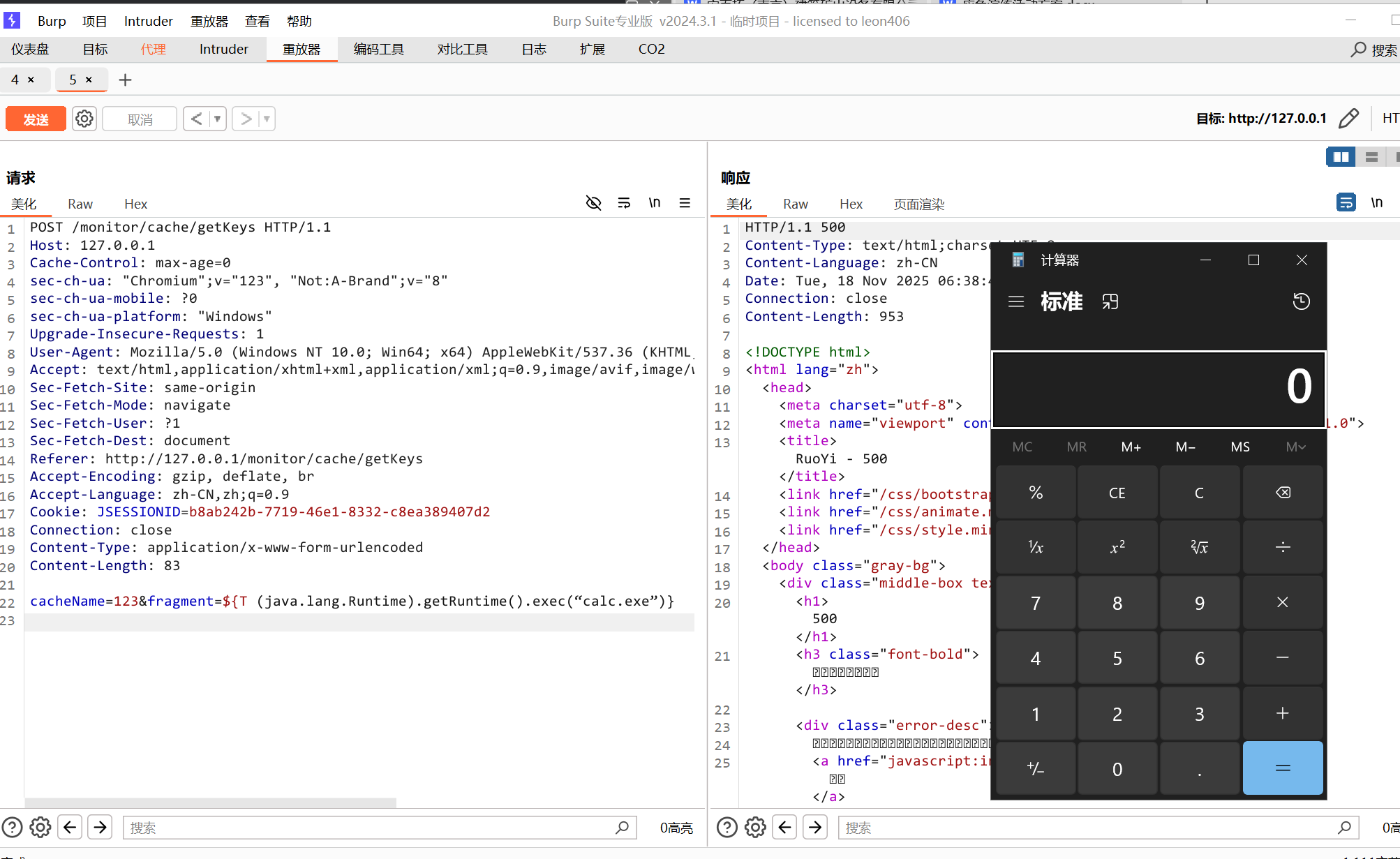The width and height of the screenshot is (1400, 859).
Task: Click the repeater settings gear icon
Action: click(84, 119)
